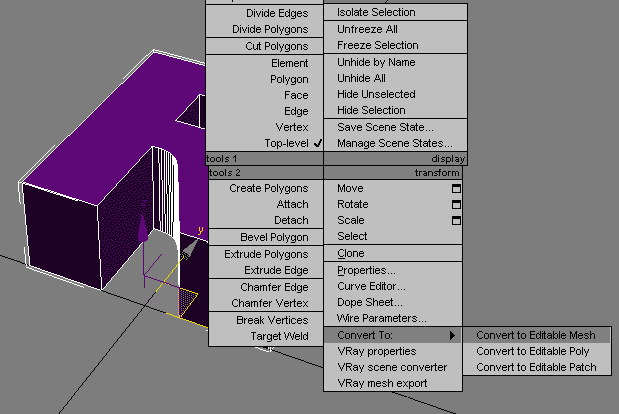Open Move transform settings box icon
Image resolution: width=619 pixels, height=414 pixels.
[458, 188]
